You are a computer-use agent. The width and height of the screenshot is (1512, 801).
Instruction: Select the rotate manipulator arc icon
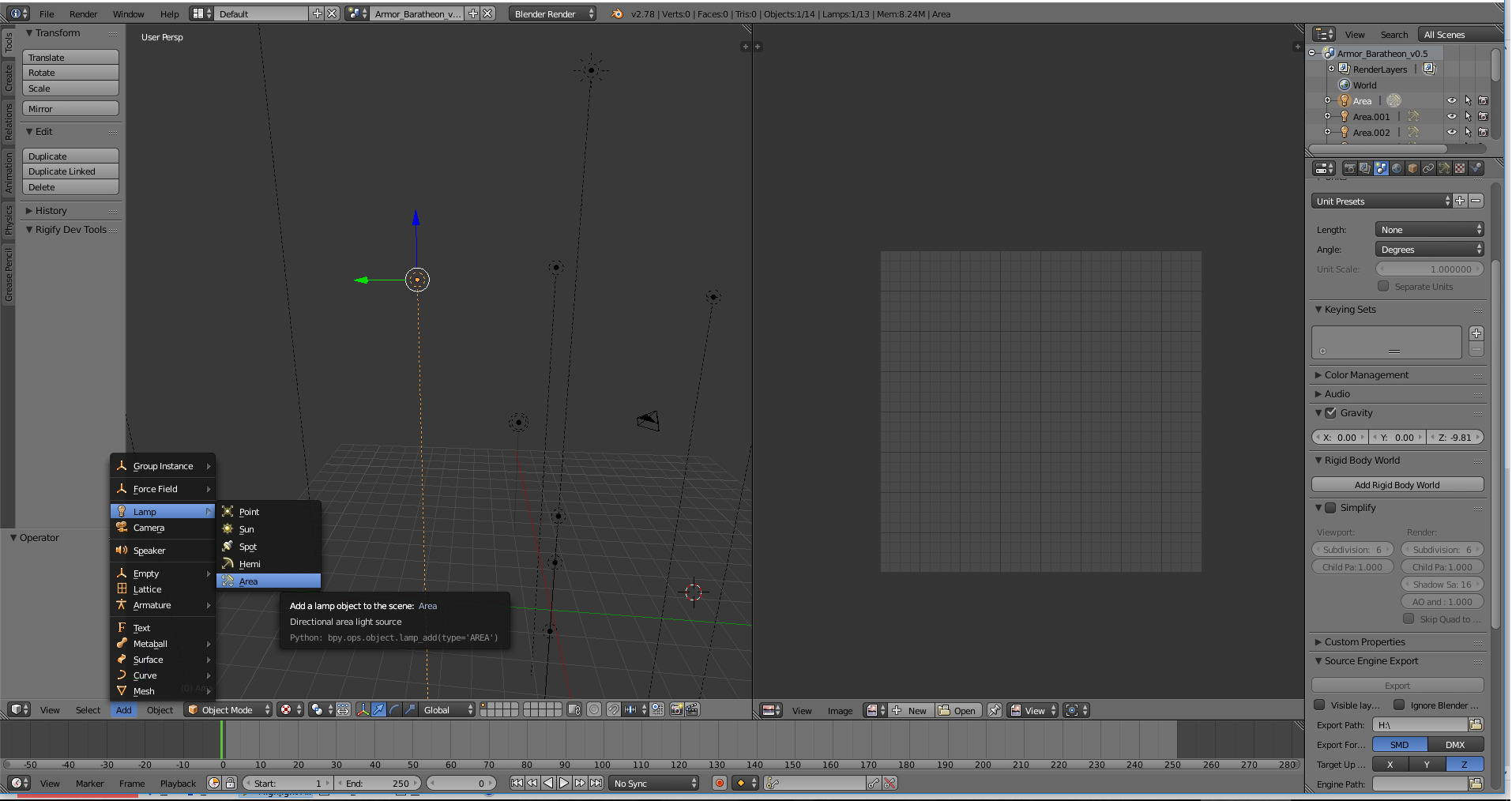coord(394,709)
